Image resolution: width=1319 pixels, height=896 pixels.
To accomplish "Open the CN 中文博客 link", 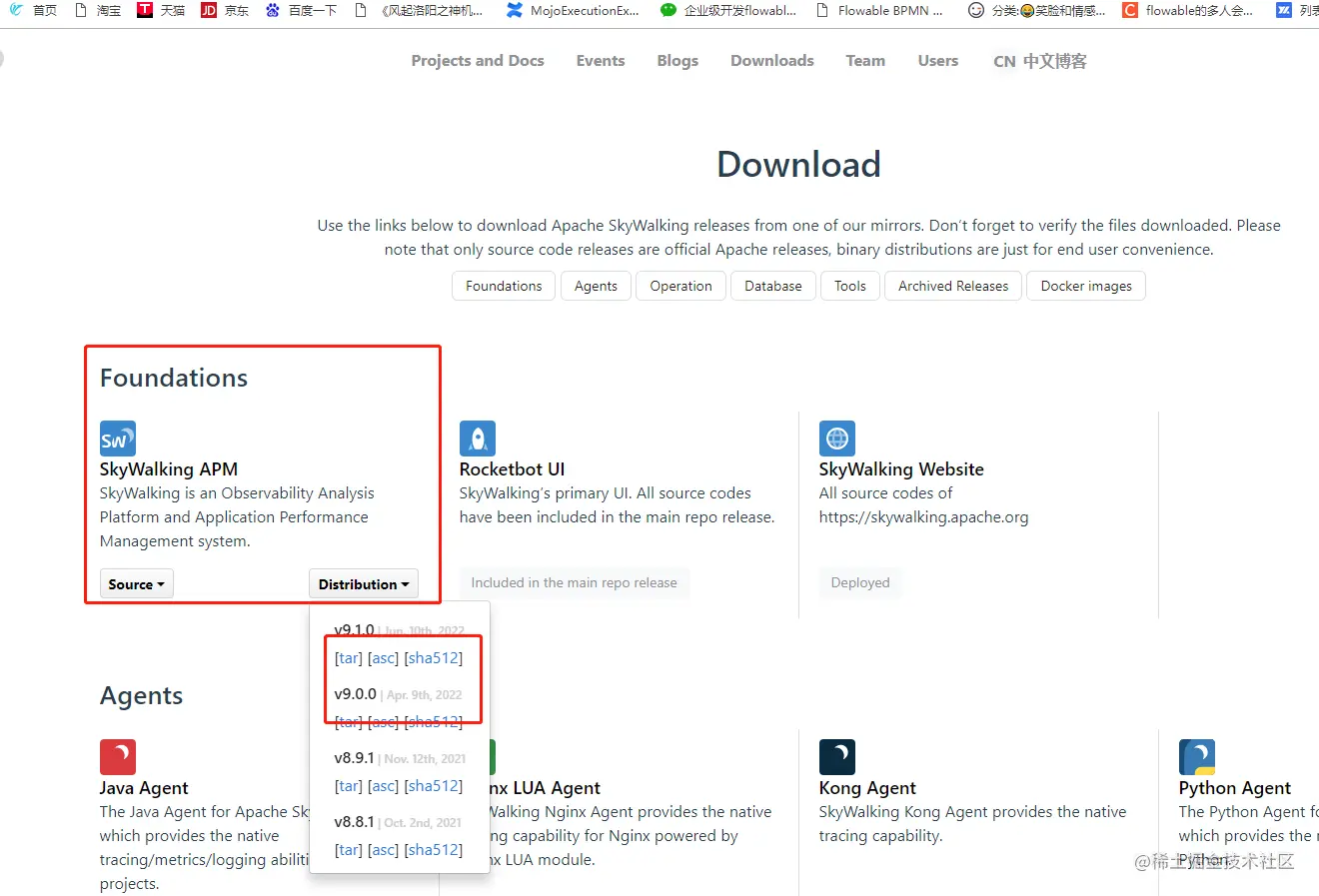I will (x=1040, y=61).
